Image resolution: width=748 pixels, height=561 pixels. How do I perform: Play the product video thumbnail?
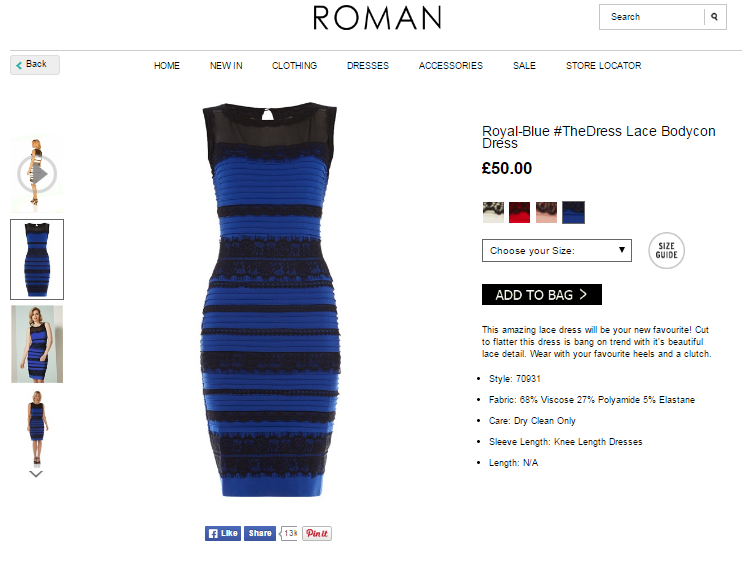pyautogui.click(x=37, y=174)
